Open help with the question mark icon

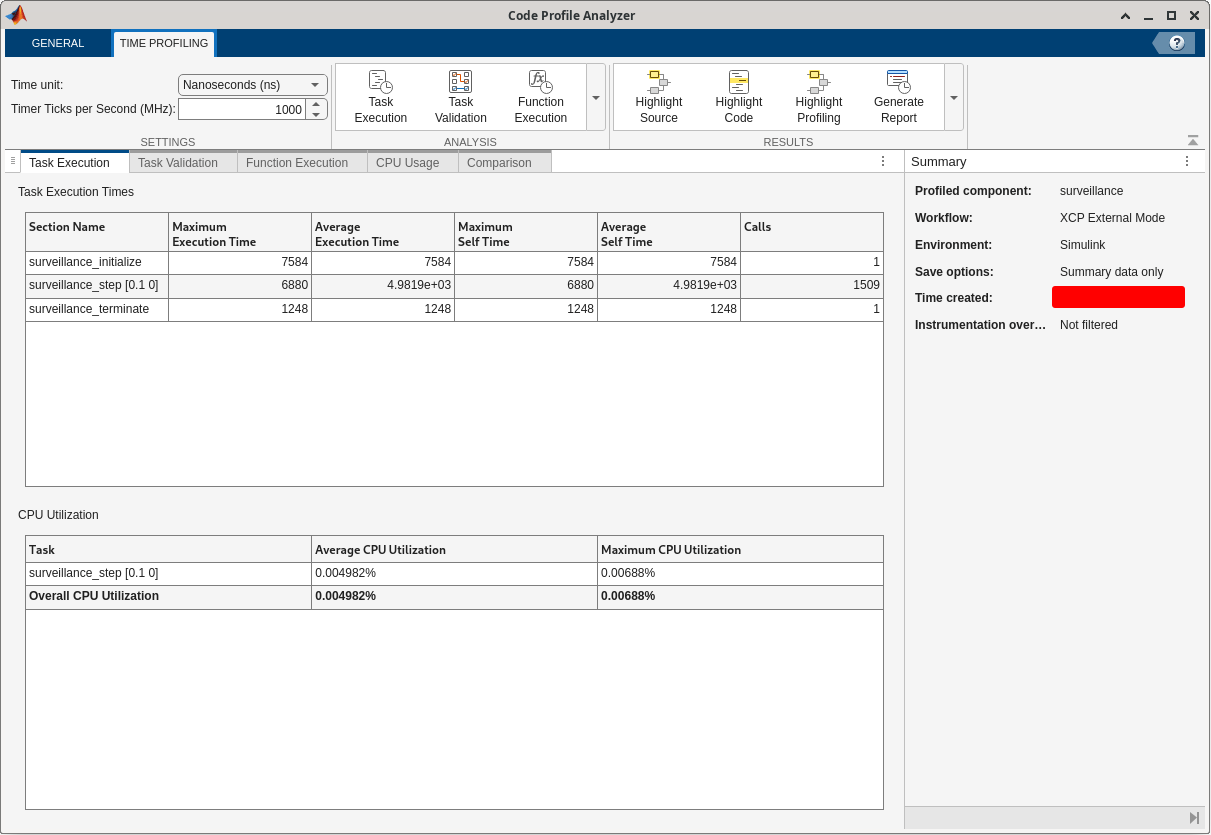click(x=1174, y=43)
